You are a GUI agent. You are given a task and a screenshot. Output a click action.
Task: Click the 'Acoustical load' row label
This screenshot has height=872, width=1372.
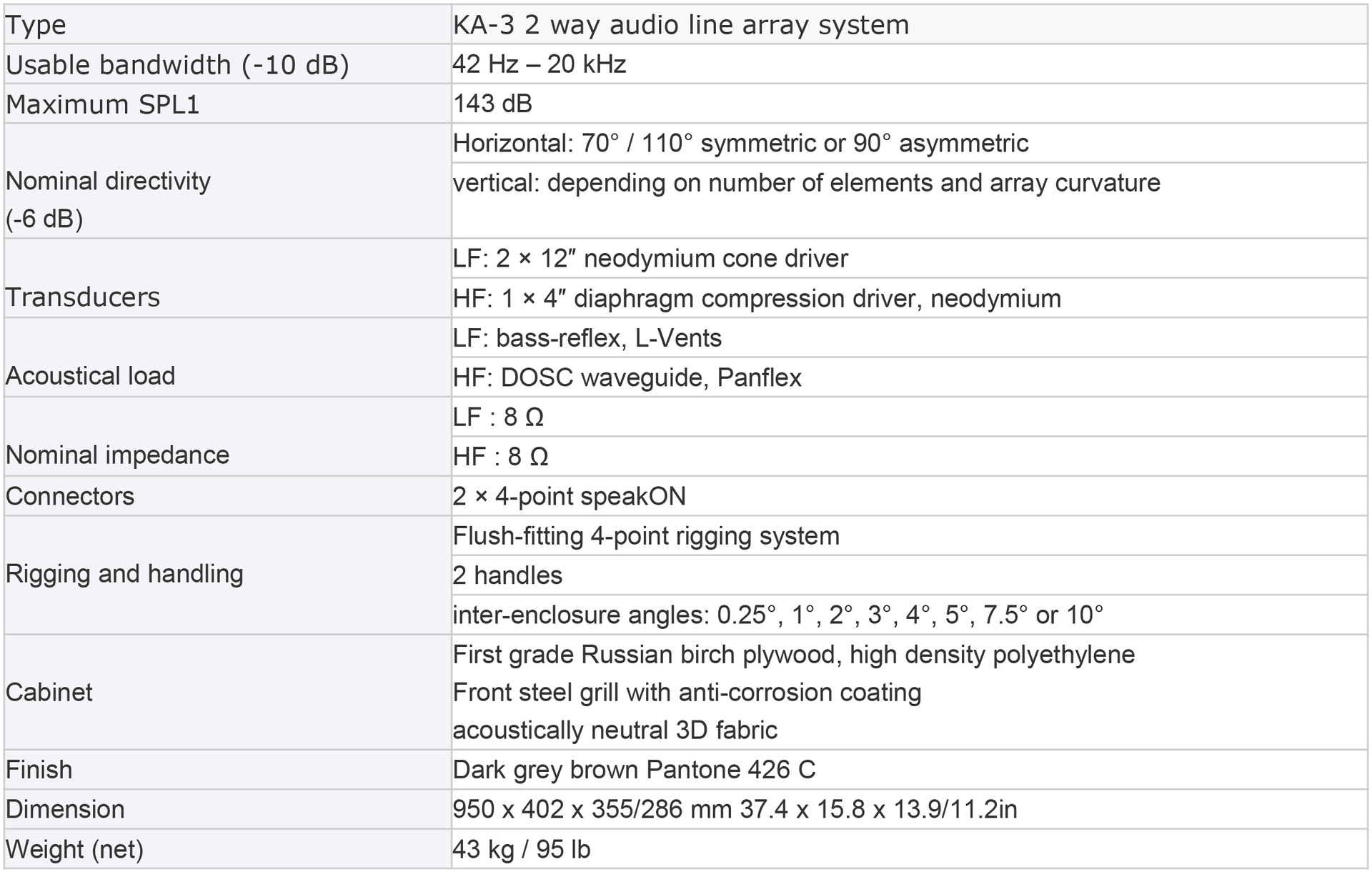(90, 376)
